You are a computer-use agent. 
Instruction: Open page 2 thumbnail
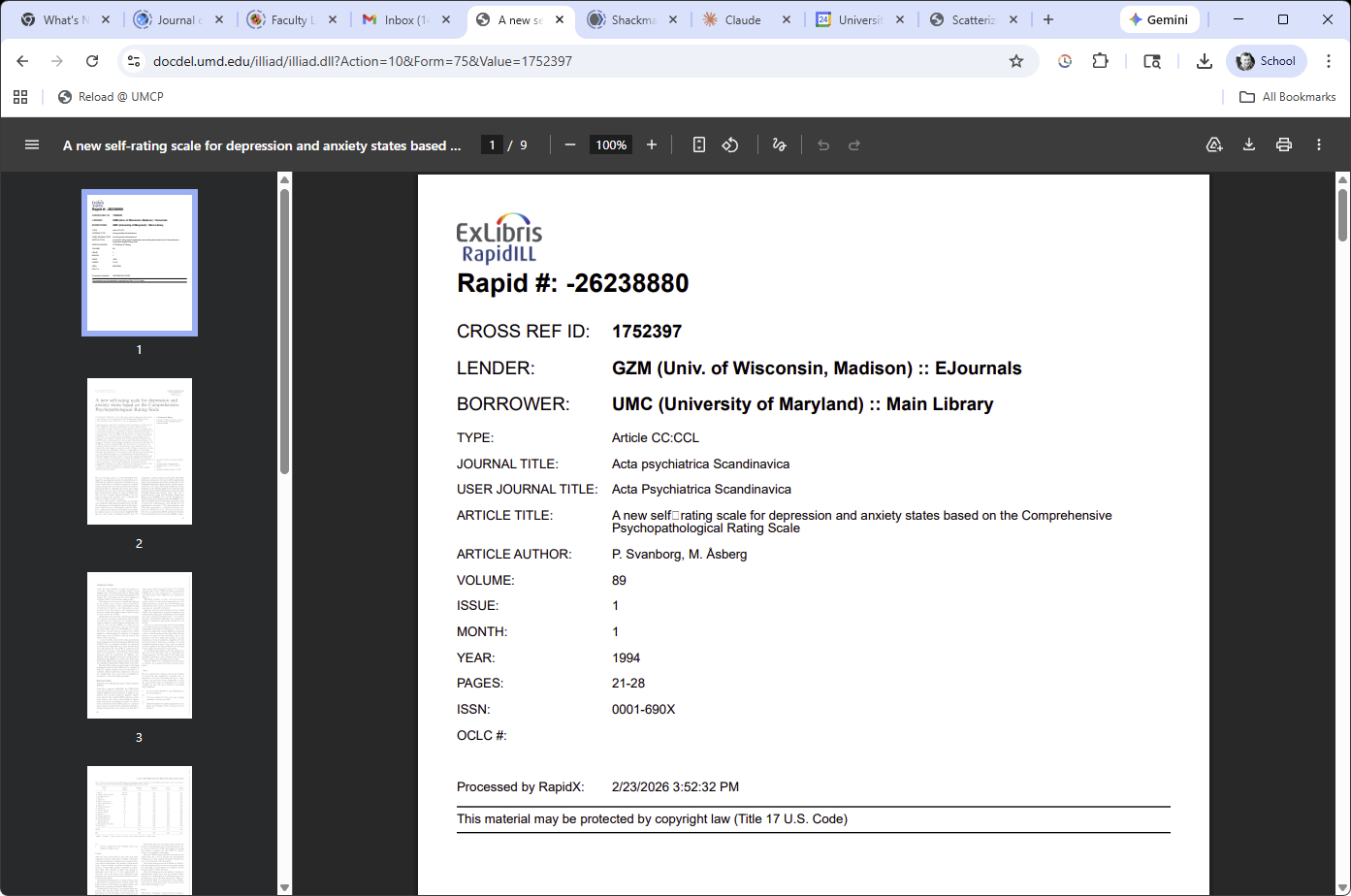point(140,451)
